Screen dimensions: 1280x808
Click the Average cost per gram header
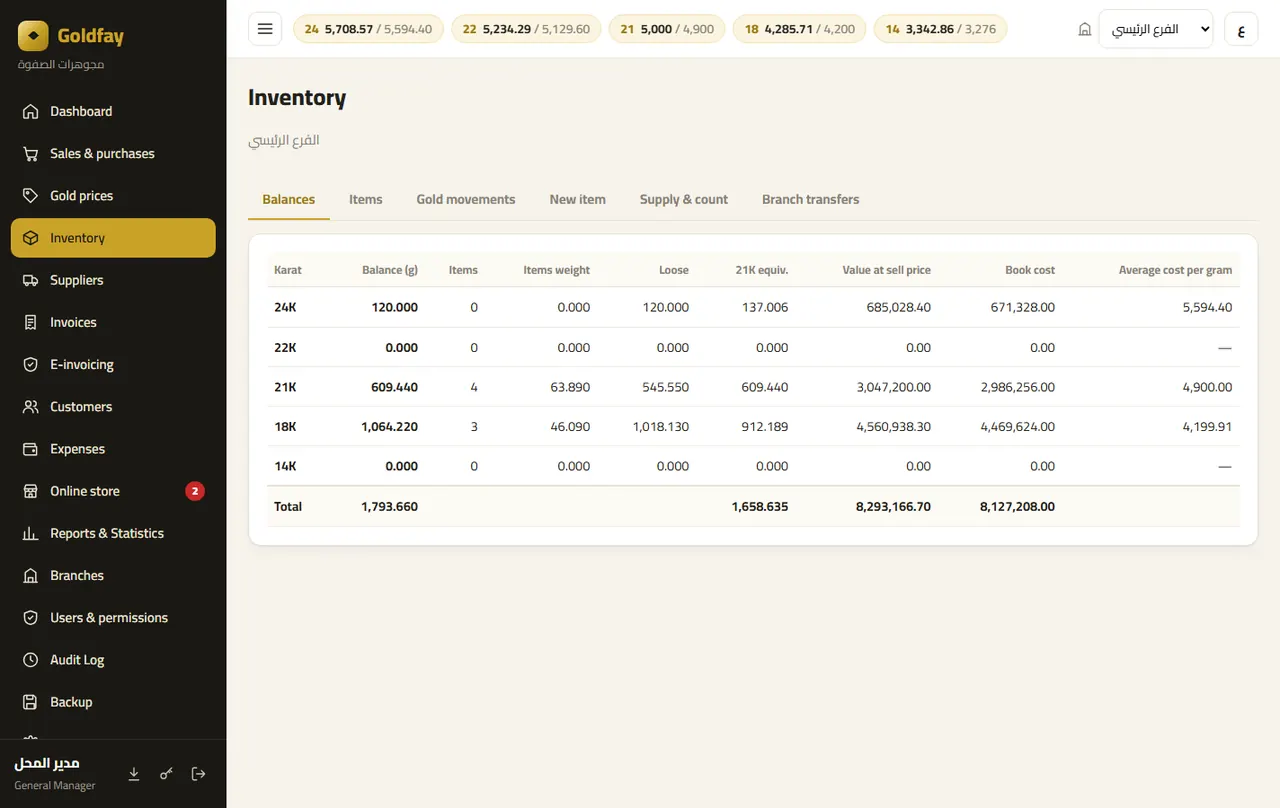[1175, 270]
